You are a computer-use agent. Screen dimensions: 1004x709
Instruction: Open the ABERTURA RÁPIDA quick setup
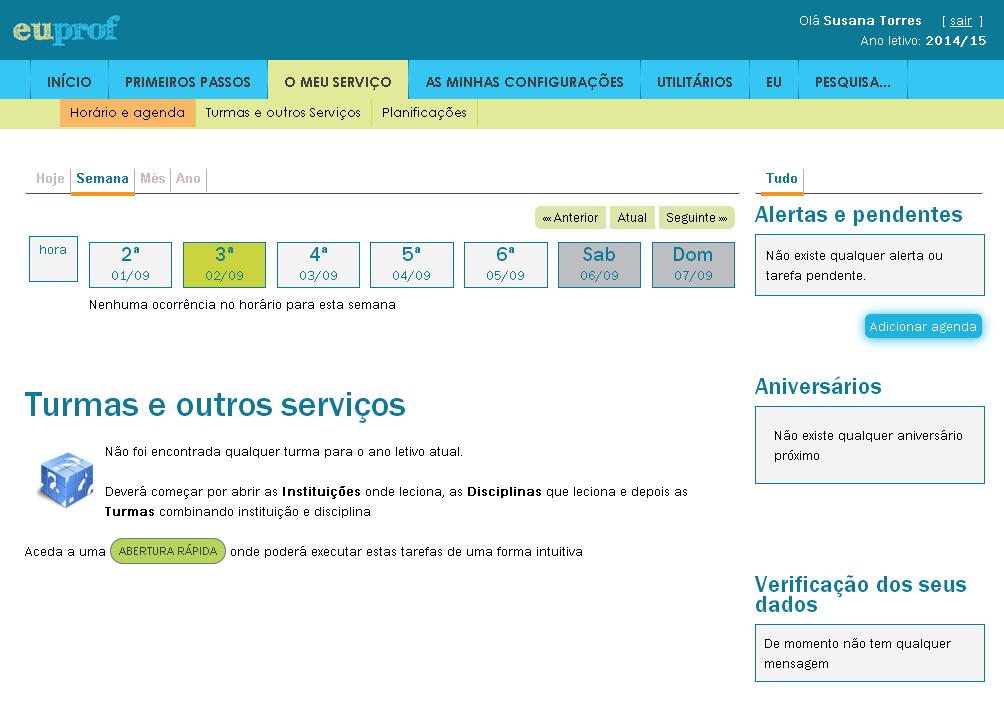[168, 551]
